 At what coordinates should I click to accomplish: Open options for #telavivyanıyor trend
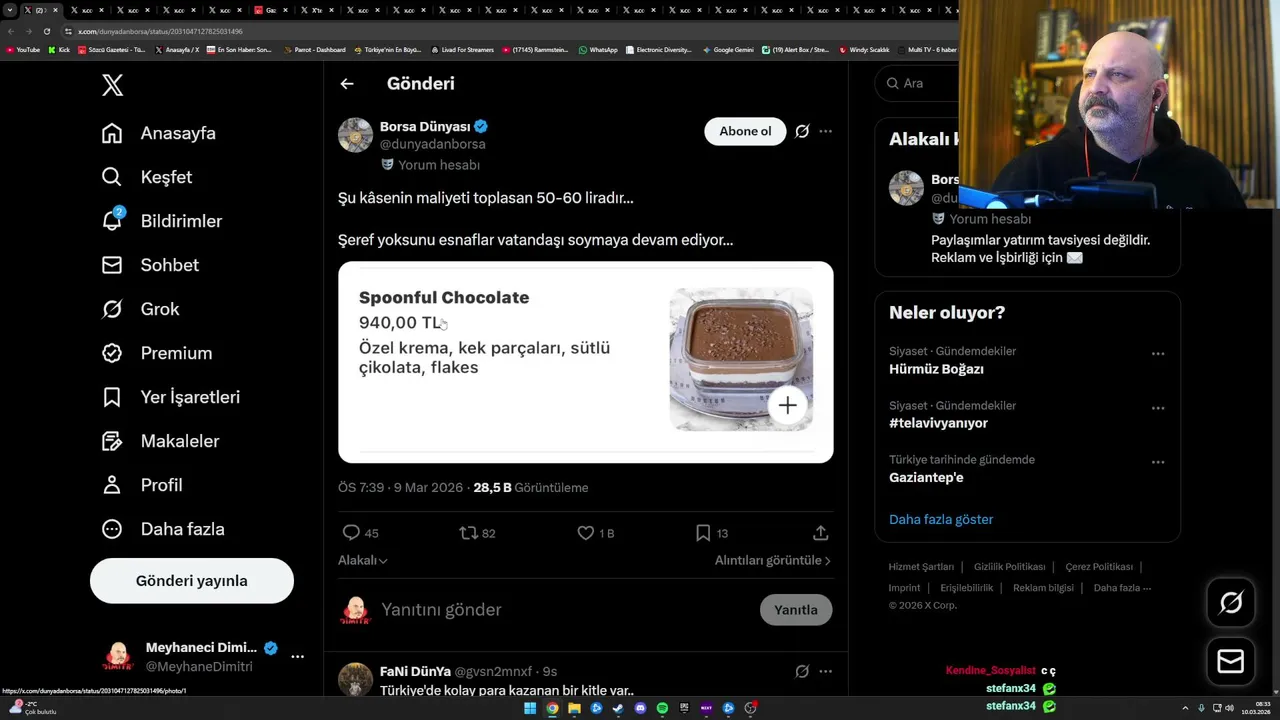click(x=1158, y=408)
